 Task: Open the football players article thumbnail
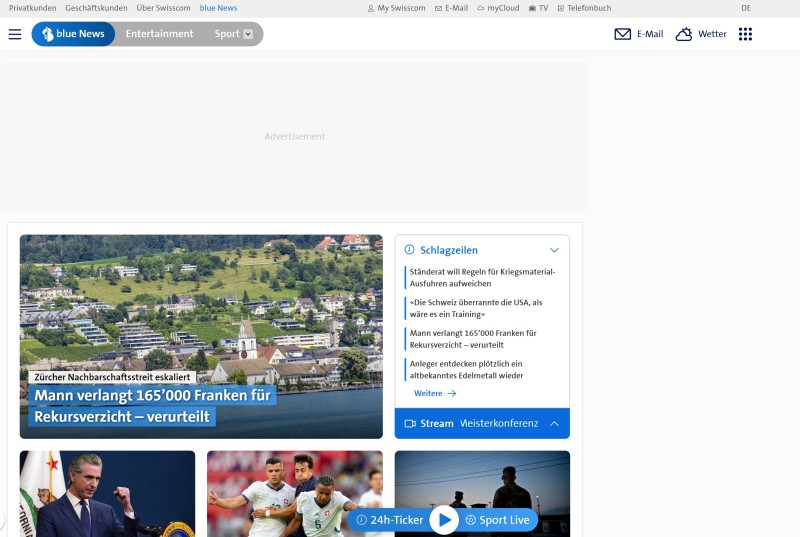[294, 493]
